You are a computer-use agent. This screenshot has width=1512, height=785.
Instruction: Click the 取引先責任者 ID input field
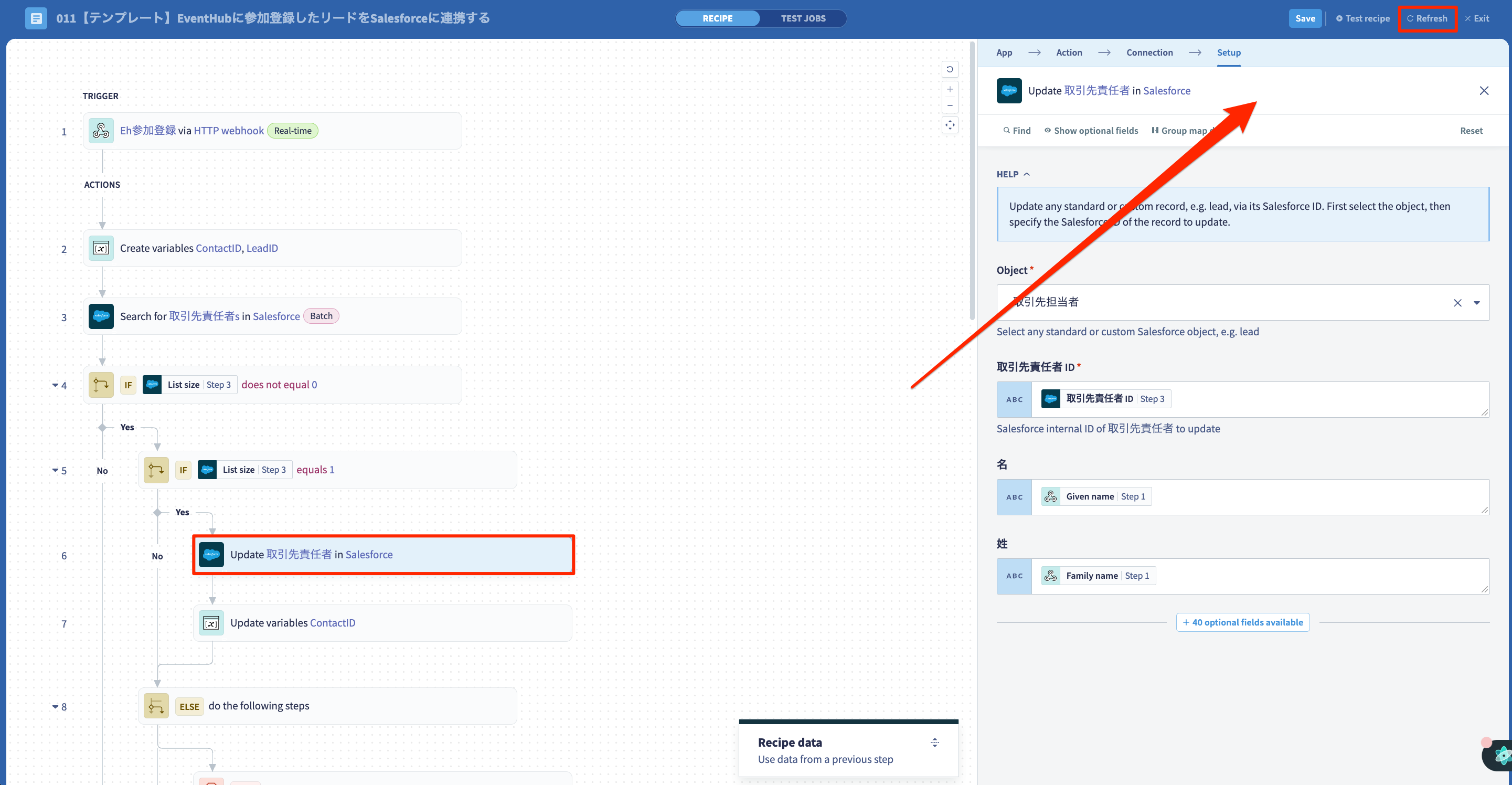point(1260,399)
